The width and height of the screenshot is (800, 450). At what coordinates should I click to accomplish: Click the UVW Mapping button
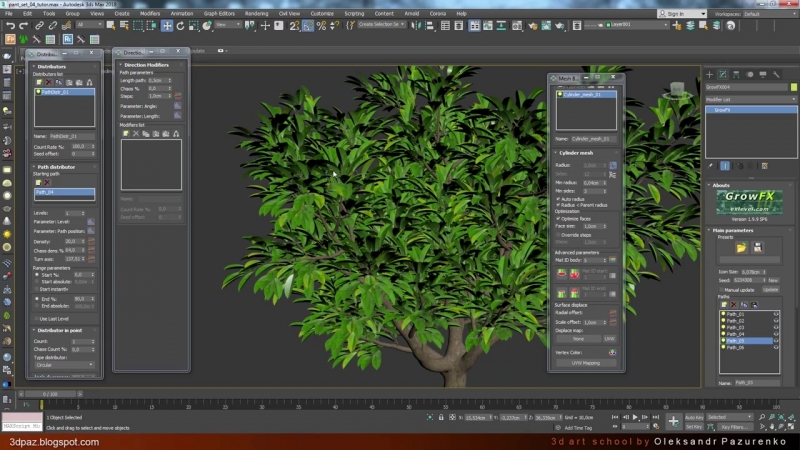pyautogui.click(x=586, y=363)
